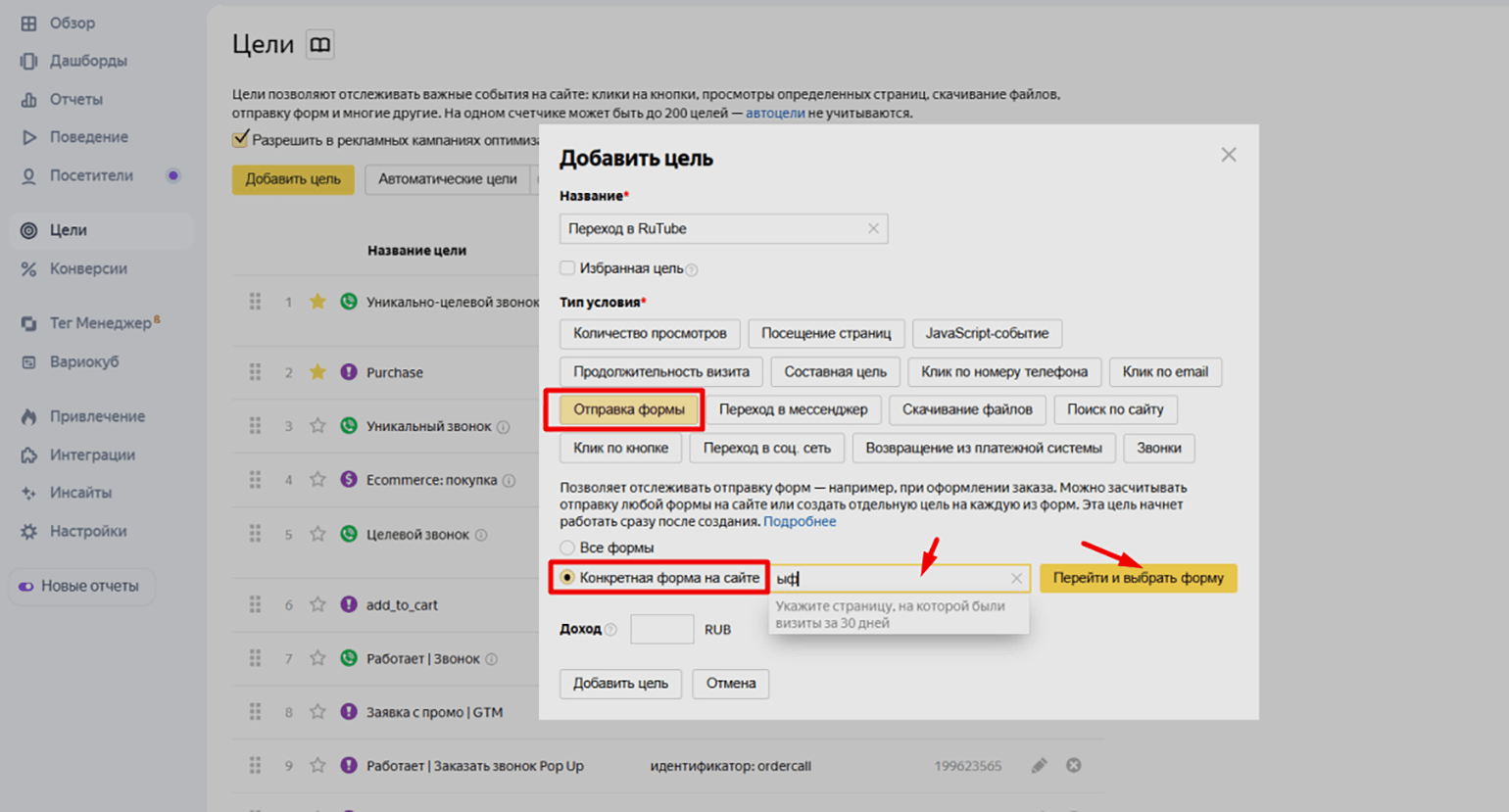Open Отчеты in the left sidebar

(x=75, y=99)
